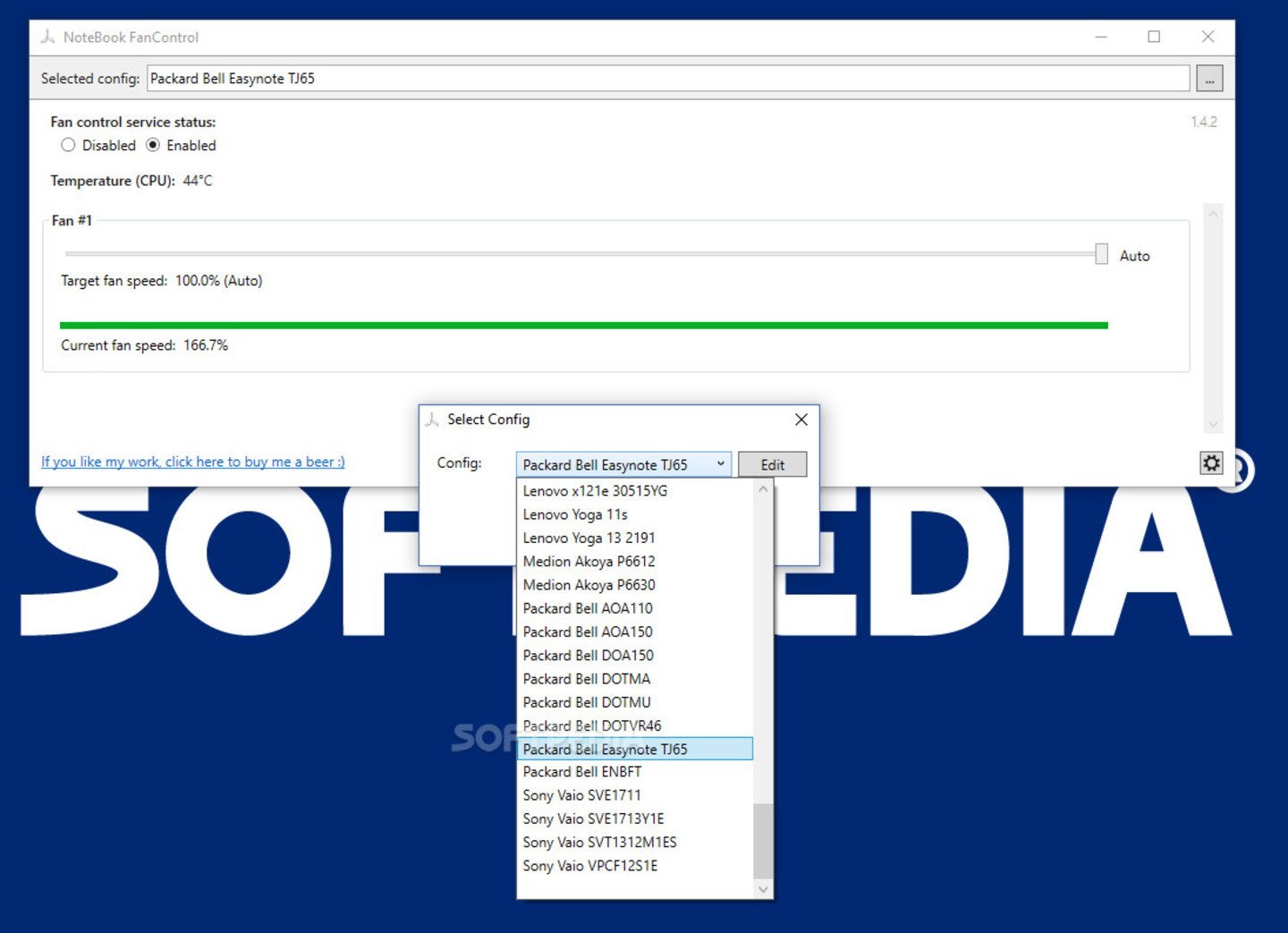Click the Auto label beside slider
Image resolution: width=1288 pixels, height=933 pixels.
click(1134, 256)
